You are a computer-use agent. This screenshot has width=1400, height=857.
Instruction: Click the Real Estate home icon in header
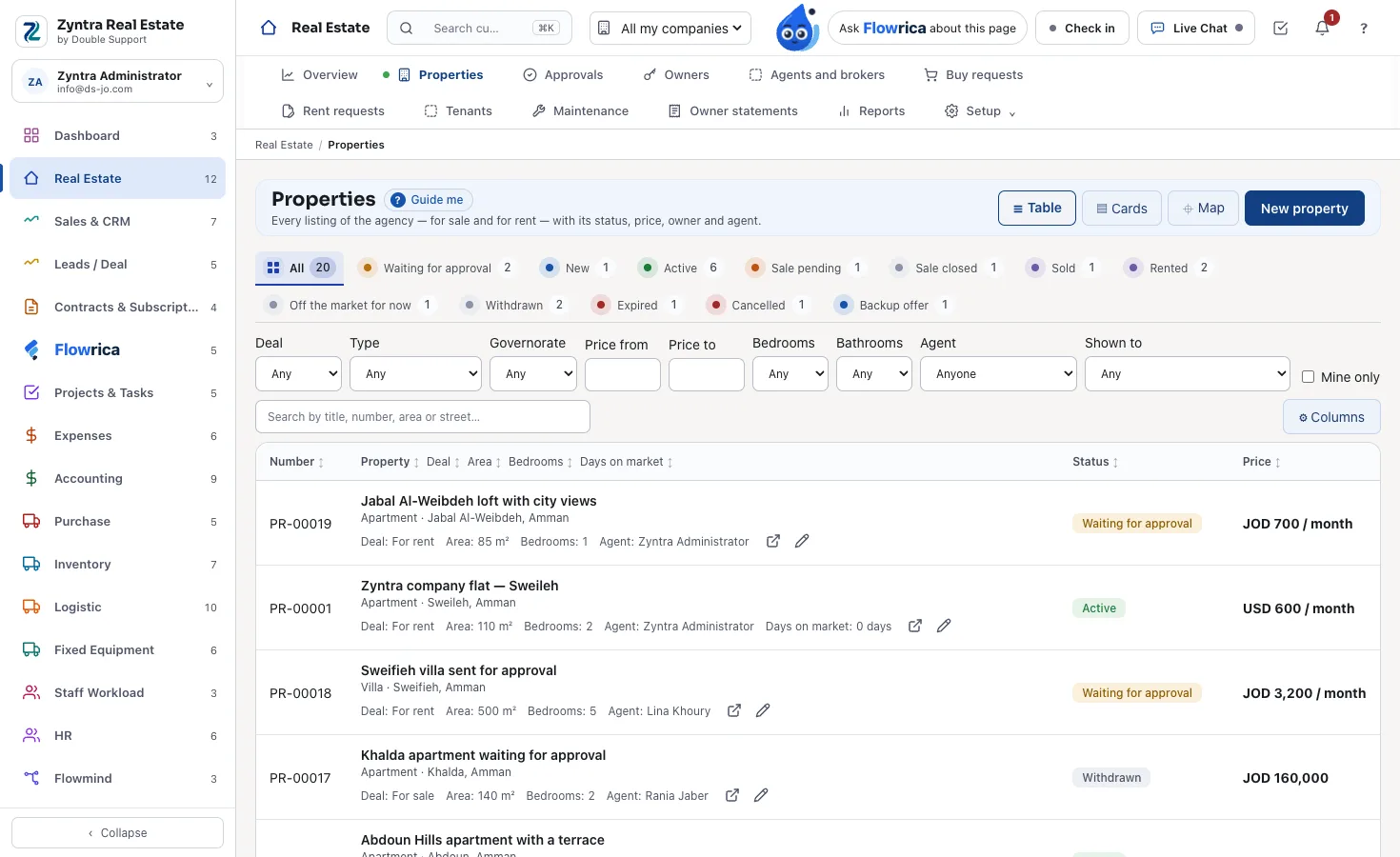pos(269,28)
